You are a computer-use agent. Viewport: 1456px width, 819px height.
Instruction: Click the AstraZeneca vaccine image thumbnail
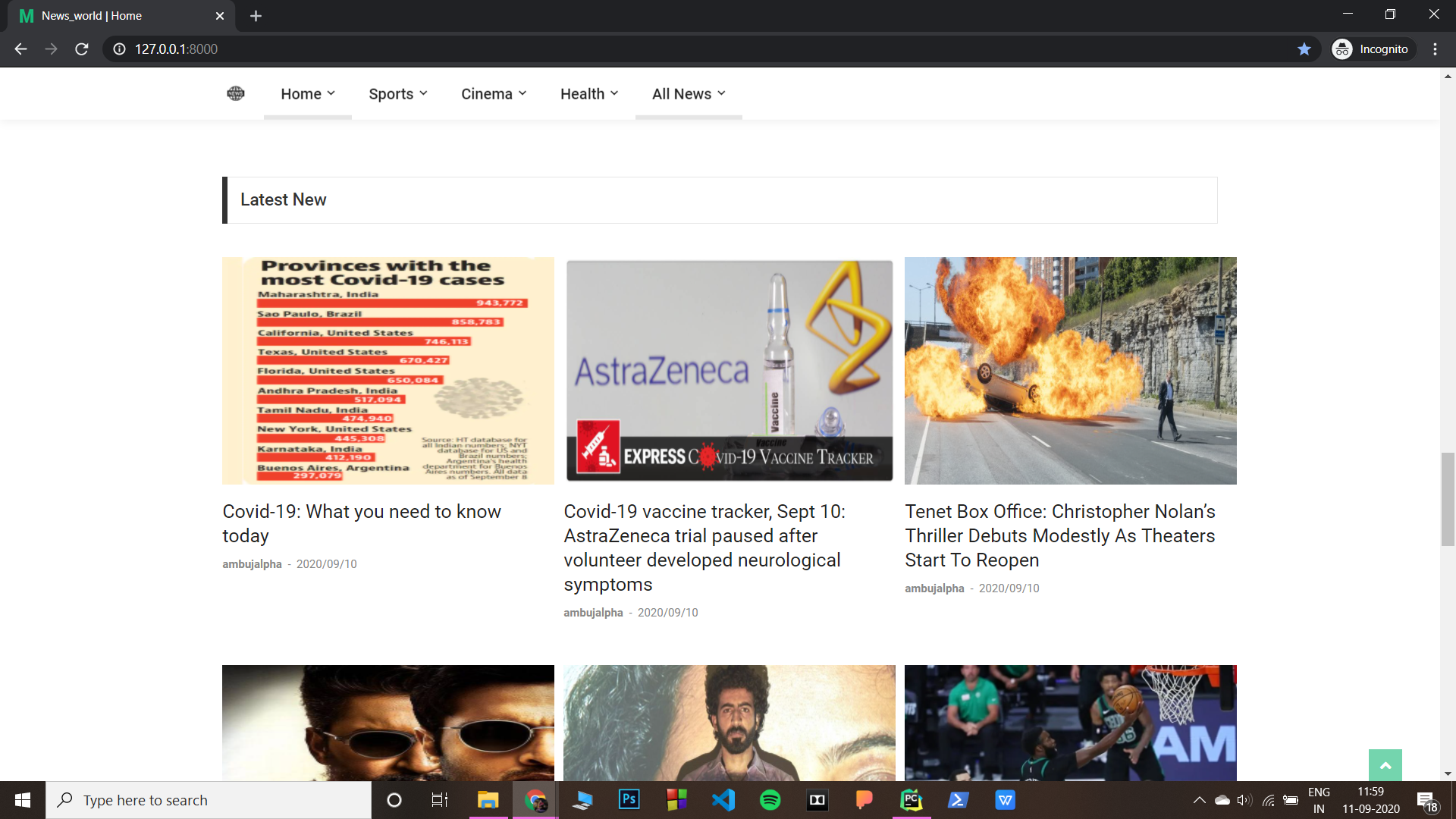(730, 371)
